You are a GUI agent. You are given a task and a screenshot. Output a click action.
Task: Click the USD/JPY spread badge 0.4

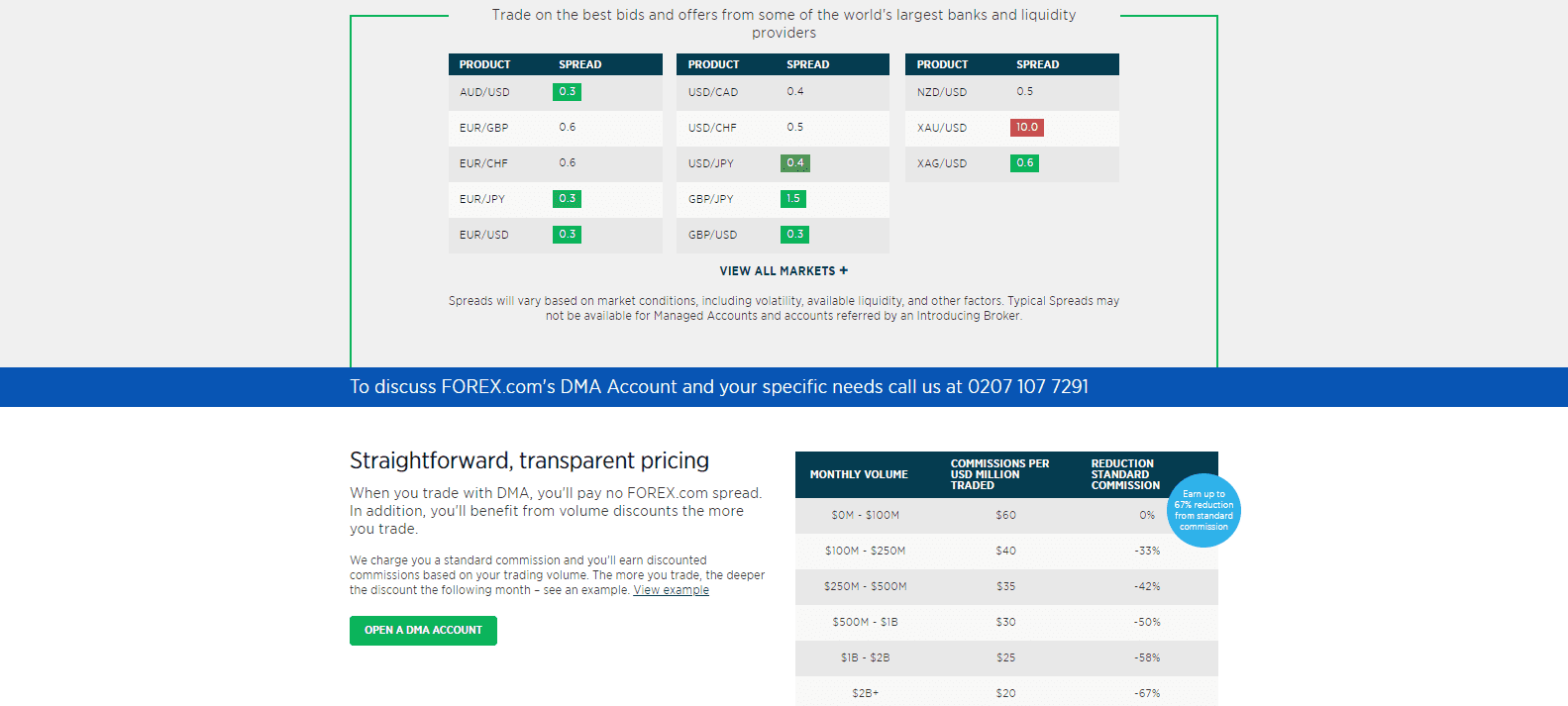[795, 163]
